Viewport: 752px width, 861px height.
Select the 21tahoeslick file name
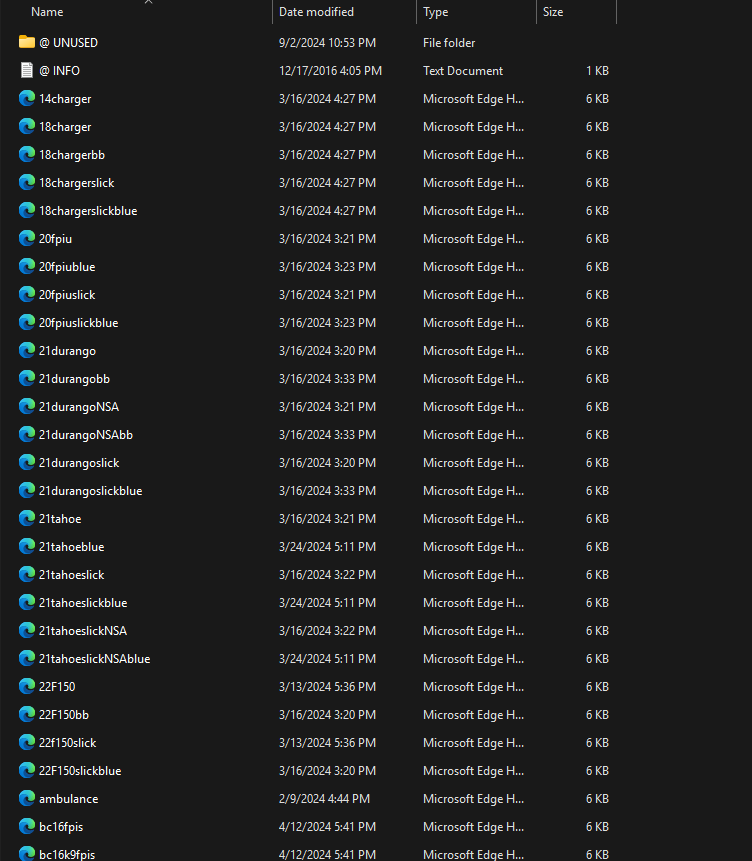coord(71,574)
